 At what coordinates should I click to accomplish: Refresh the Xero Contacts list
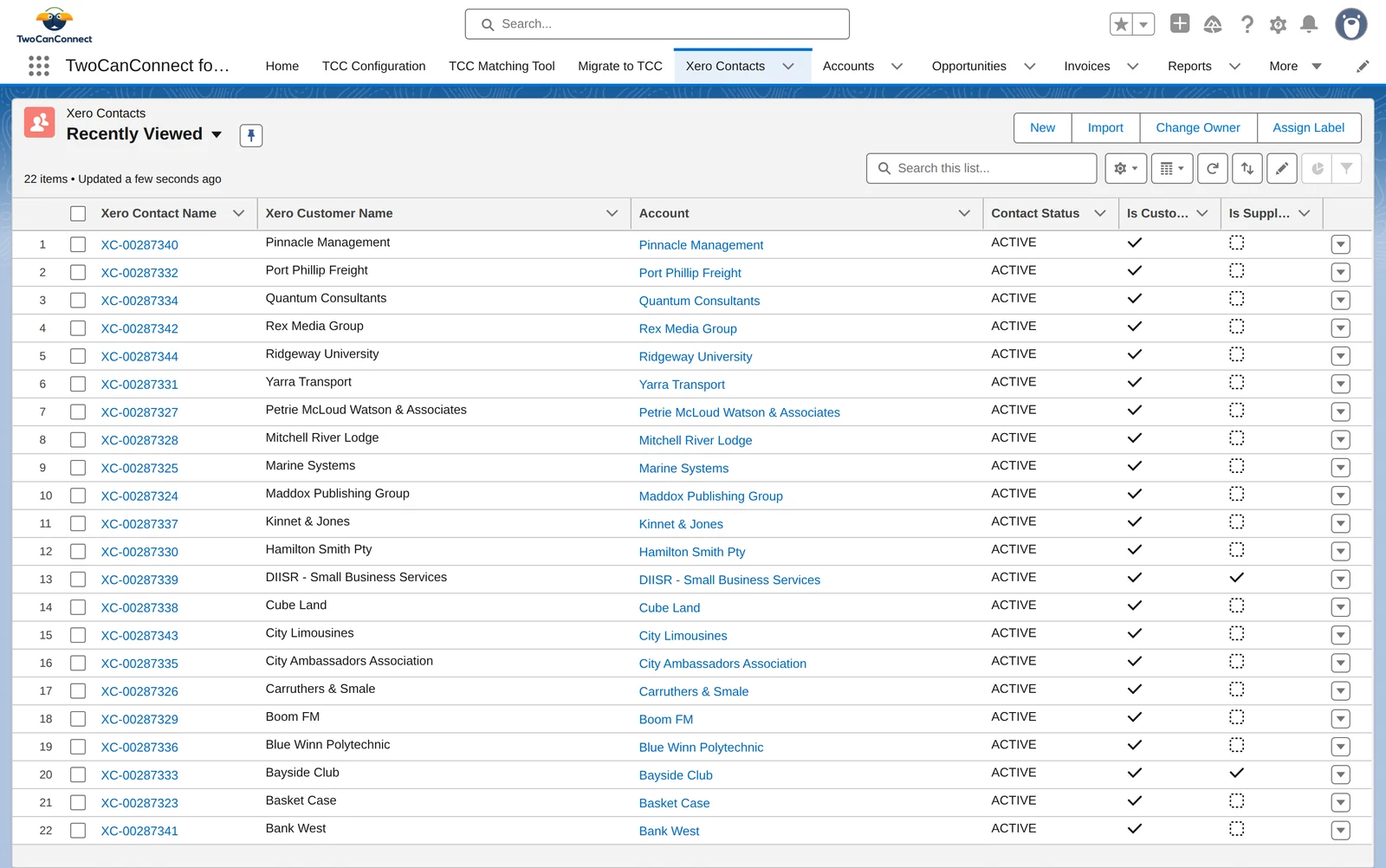pyautogui.click(x=1213, y=168)
